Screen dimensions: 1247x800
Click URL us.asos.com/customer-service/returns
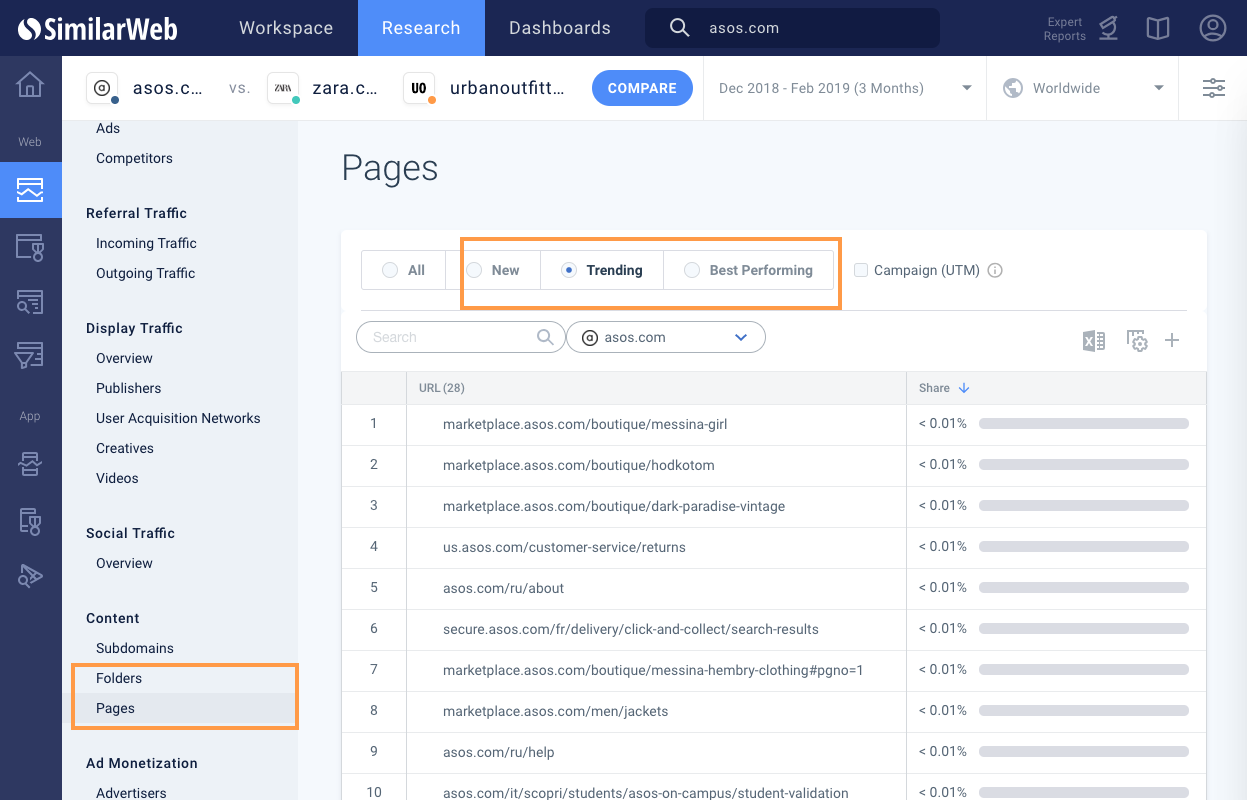coord(564,547)
